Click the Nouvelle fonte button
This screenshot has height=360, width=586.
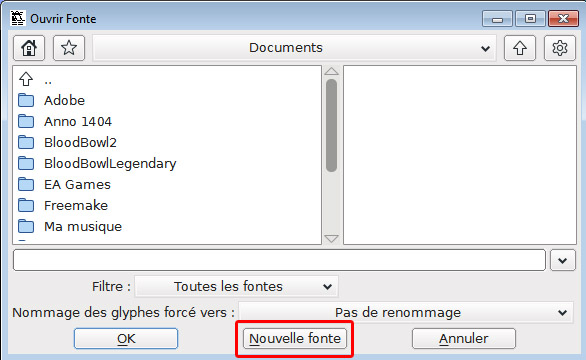coord(295,339)
